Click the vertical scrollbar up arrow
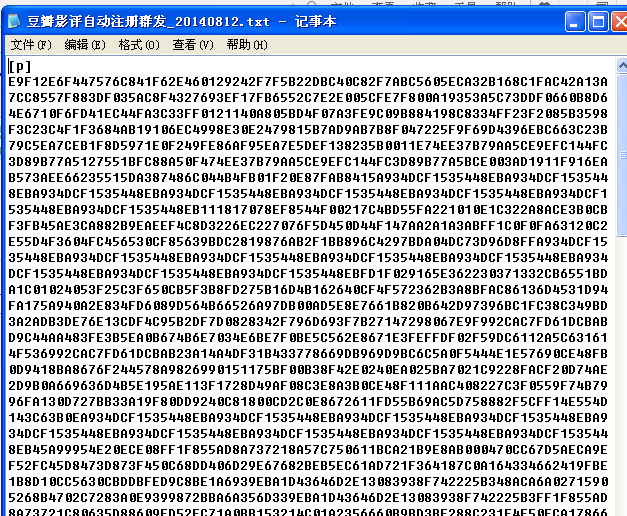The width and height of the screenshot is (627, 516). coord(622,65)
